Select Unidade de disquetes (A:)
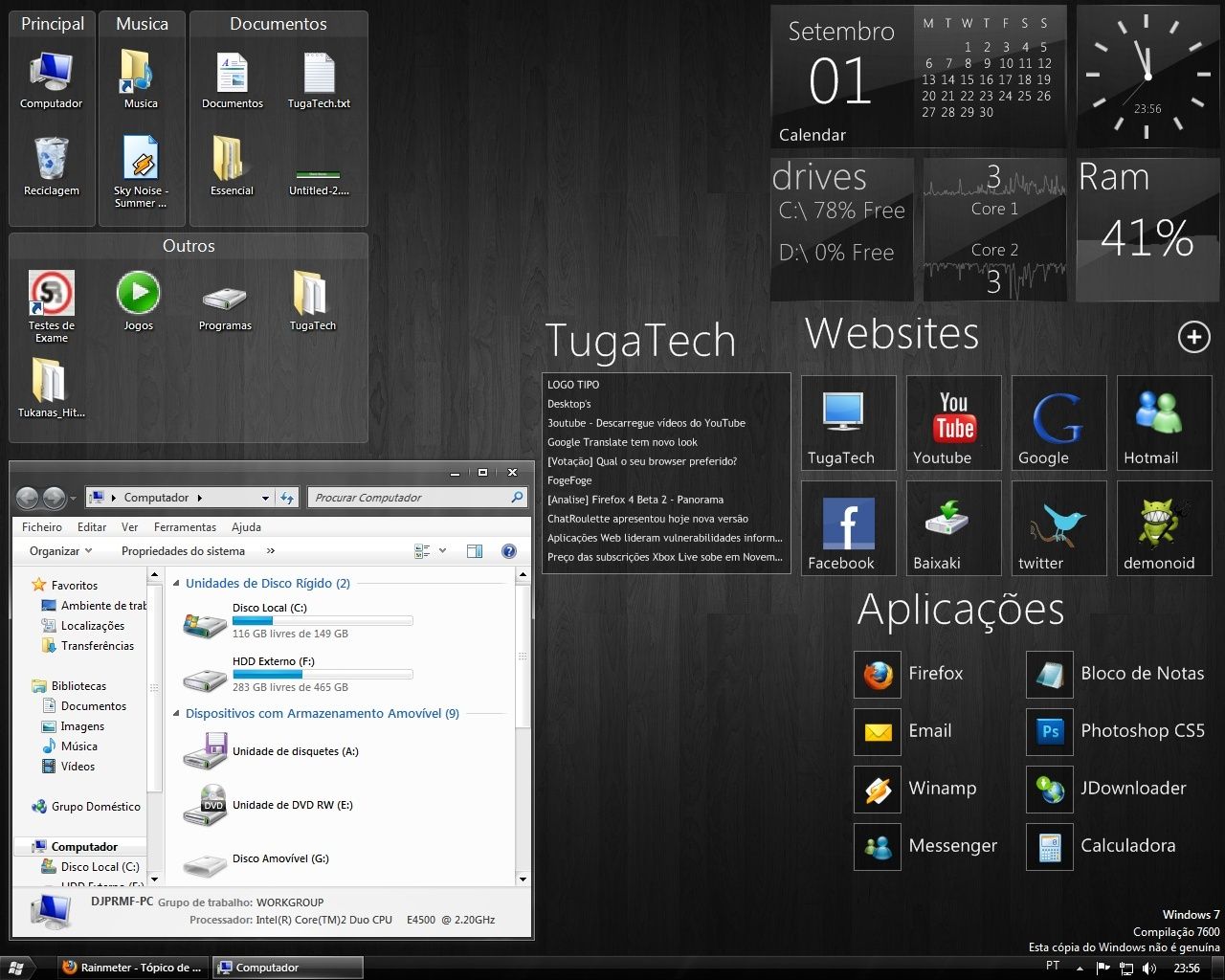1225x980 pixels. point(271,751)
